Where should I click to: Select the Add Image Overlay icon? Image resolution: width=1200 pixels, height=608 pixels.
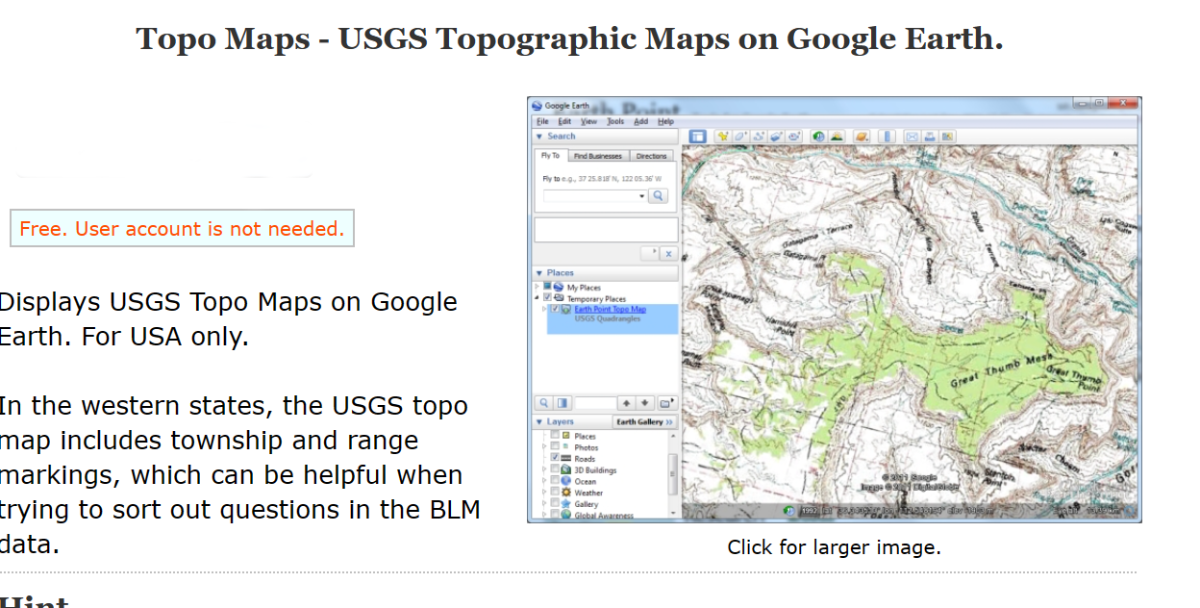777,136
